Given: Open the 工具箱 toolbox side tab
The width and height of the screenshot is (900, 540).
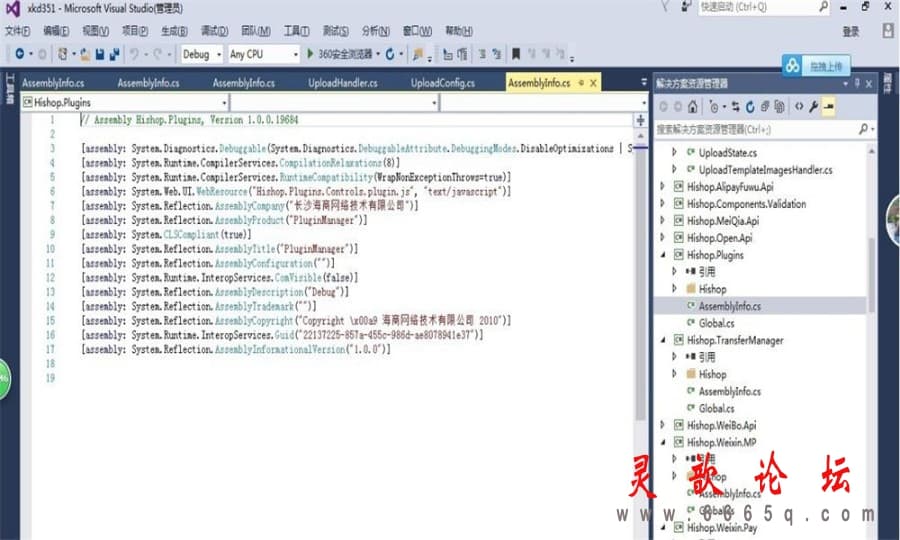Looking at the screenshot, I should click(9, 89).
